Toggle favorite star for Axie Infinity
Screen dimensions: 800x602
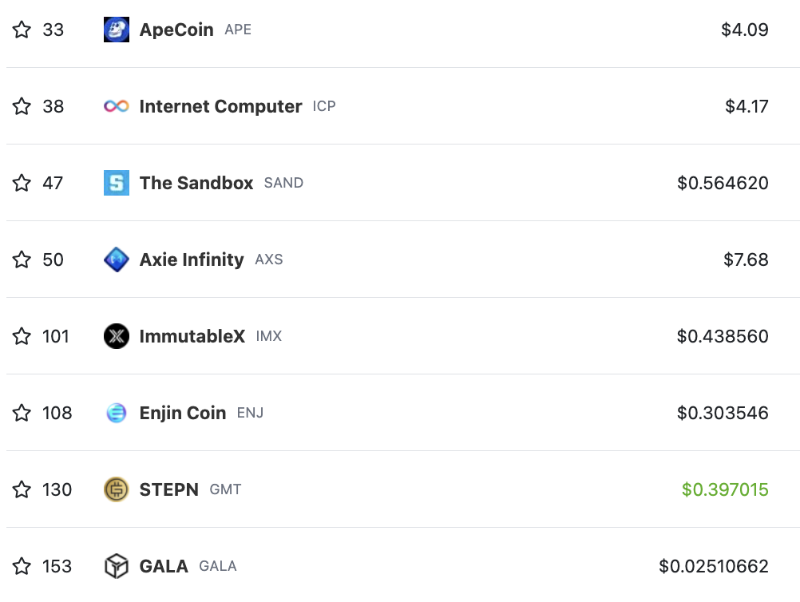tap(21, 259)
